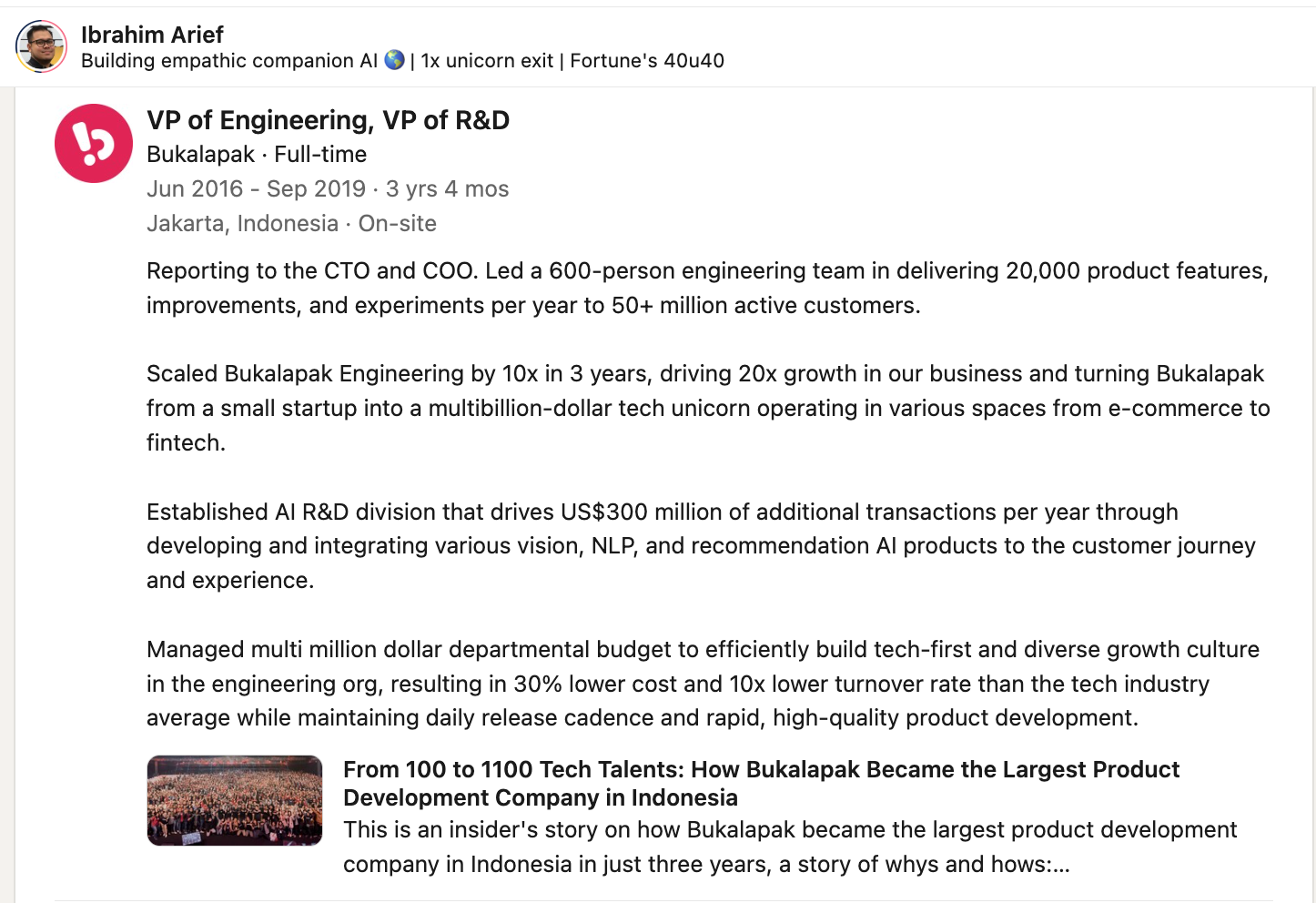Click 'Jakarta, Indonesia · On-site' location text
1316x903 pixels.
pos(291,224)
